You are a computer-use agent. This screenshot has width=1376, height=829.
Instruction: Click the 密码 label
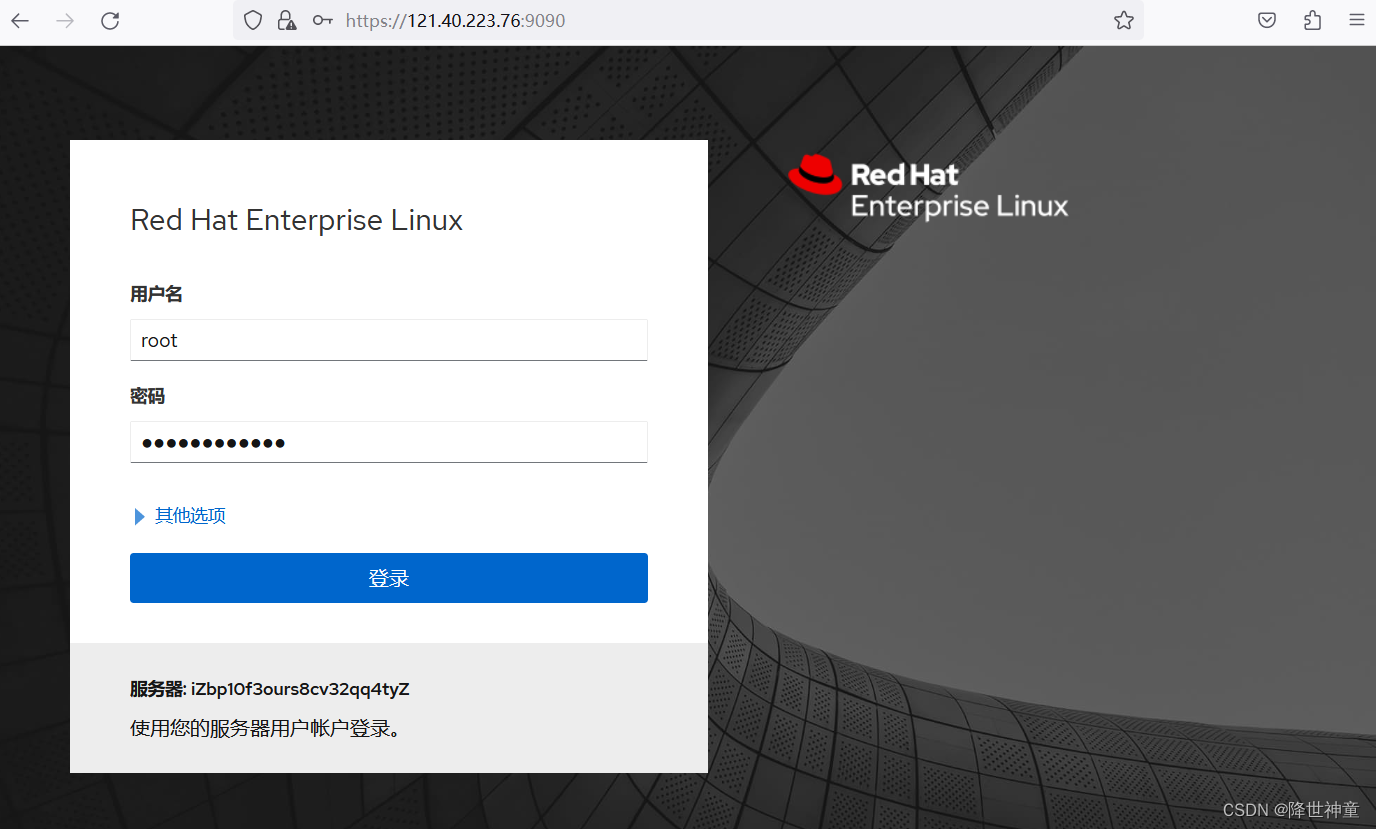(147, 396)
